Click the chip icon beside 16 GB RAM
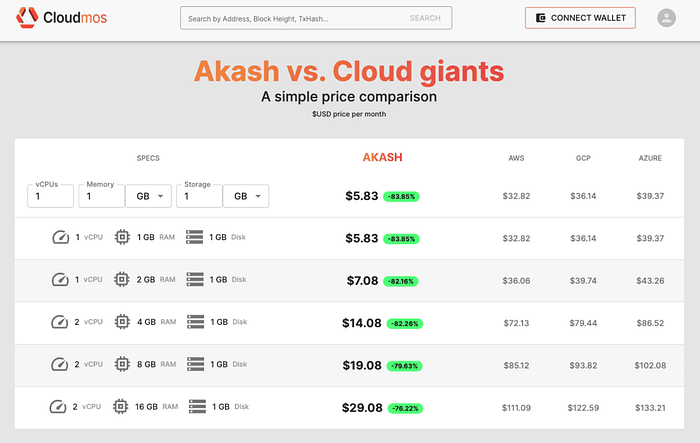The width and height of the screenshot is (700, 443). pos(120,407)
